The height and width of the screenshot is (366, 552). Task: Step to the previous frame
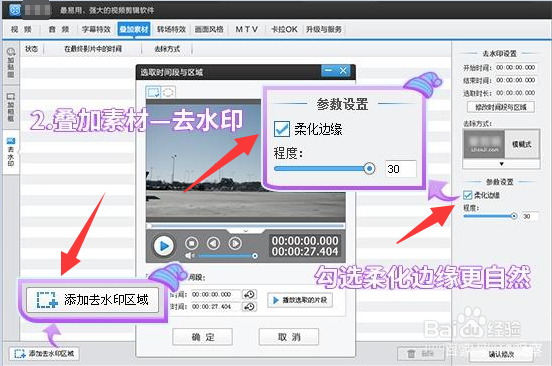[213, 243]
